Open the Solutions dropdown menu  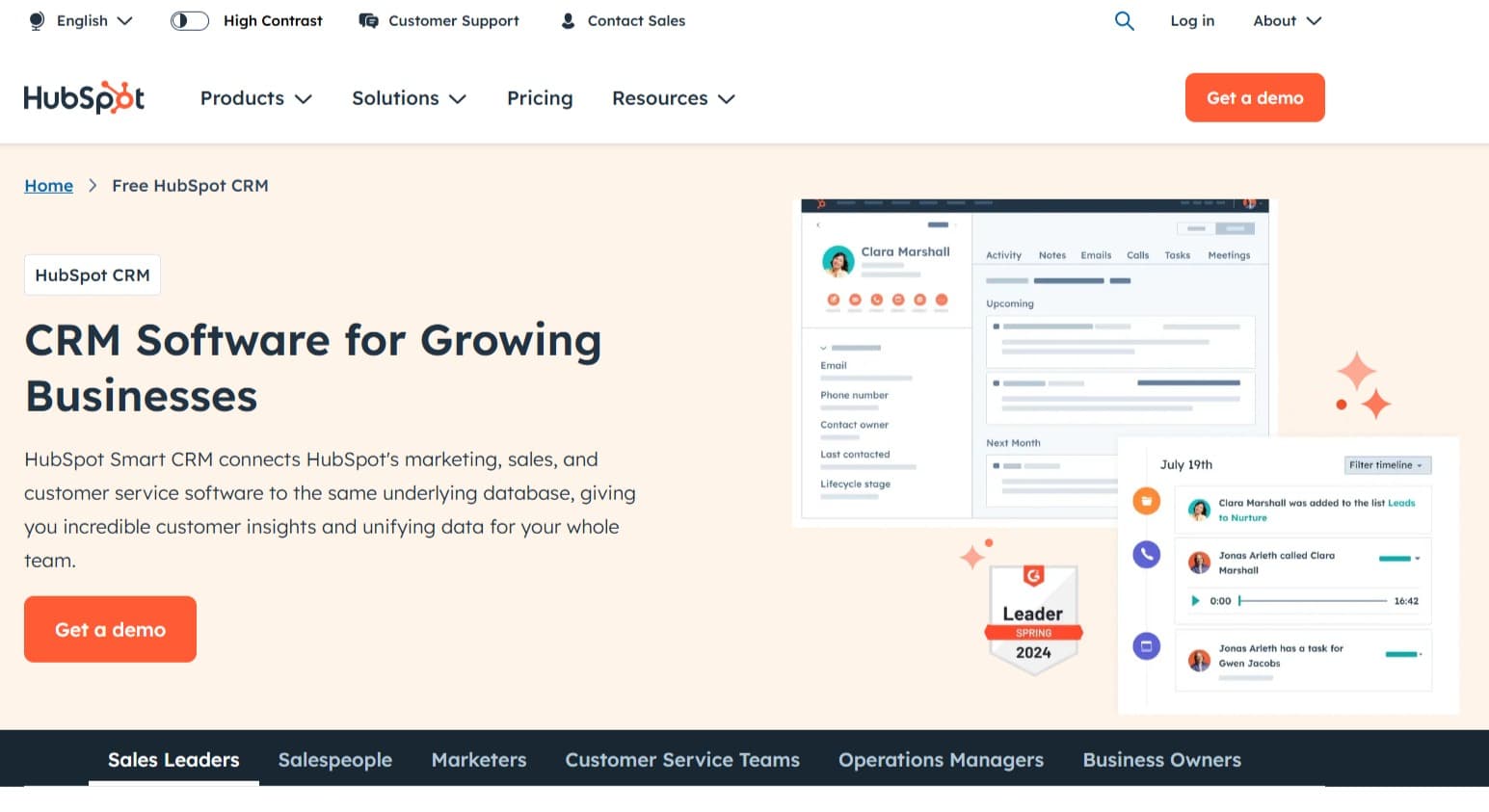(x=409, y=98)
